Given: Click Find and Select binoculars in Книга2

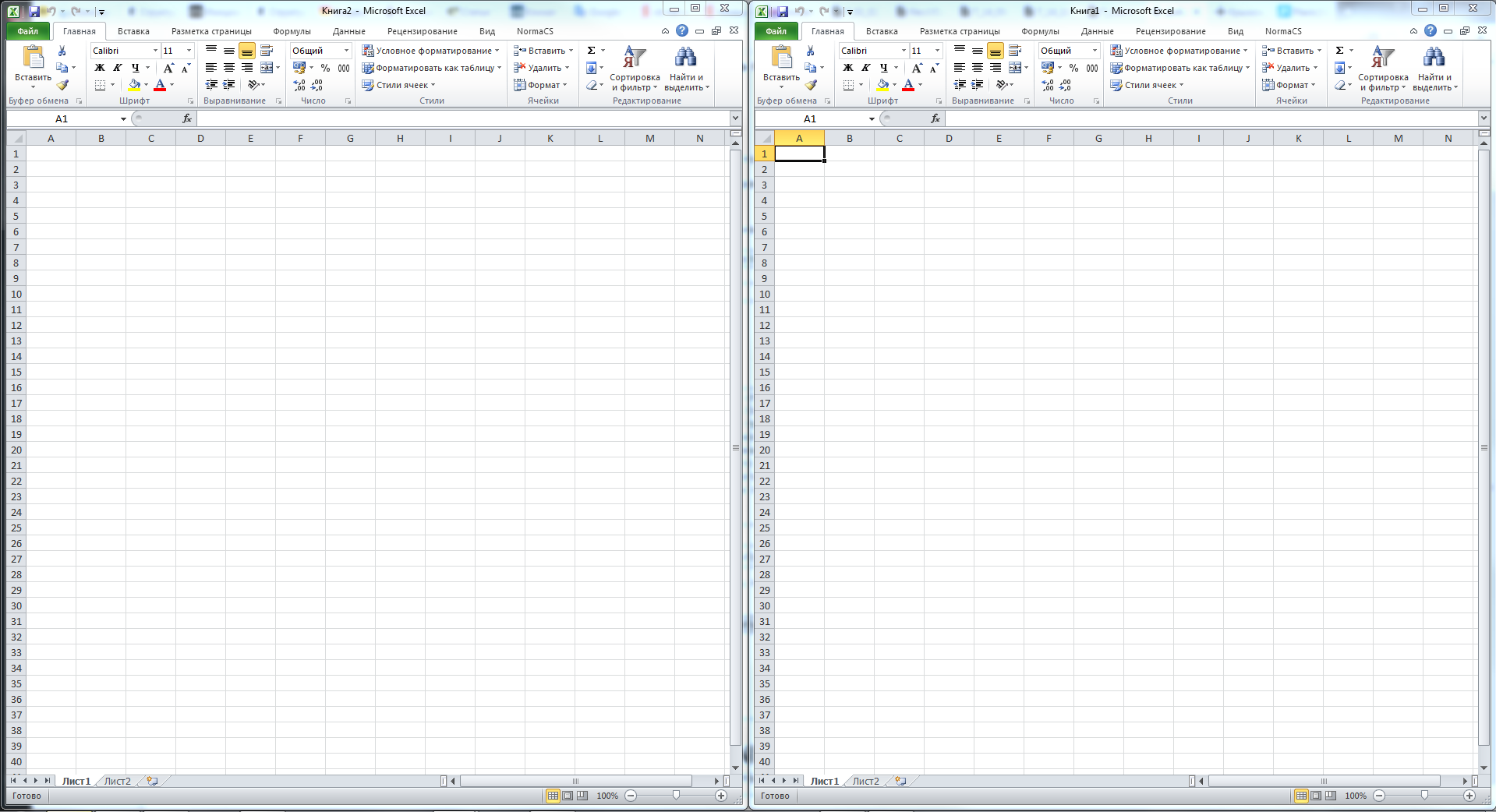Looking at the screenshot, I should [x=685, y=58].
